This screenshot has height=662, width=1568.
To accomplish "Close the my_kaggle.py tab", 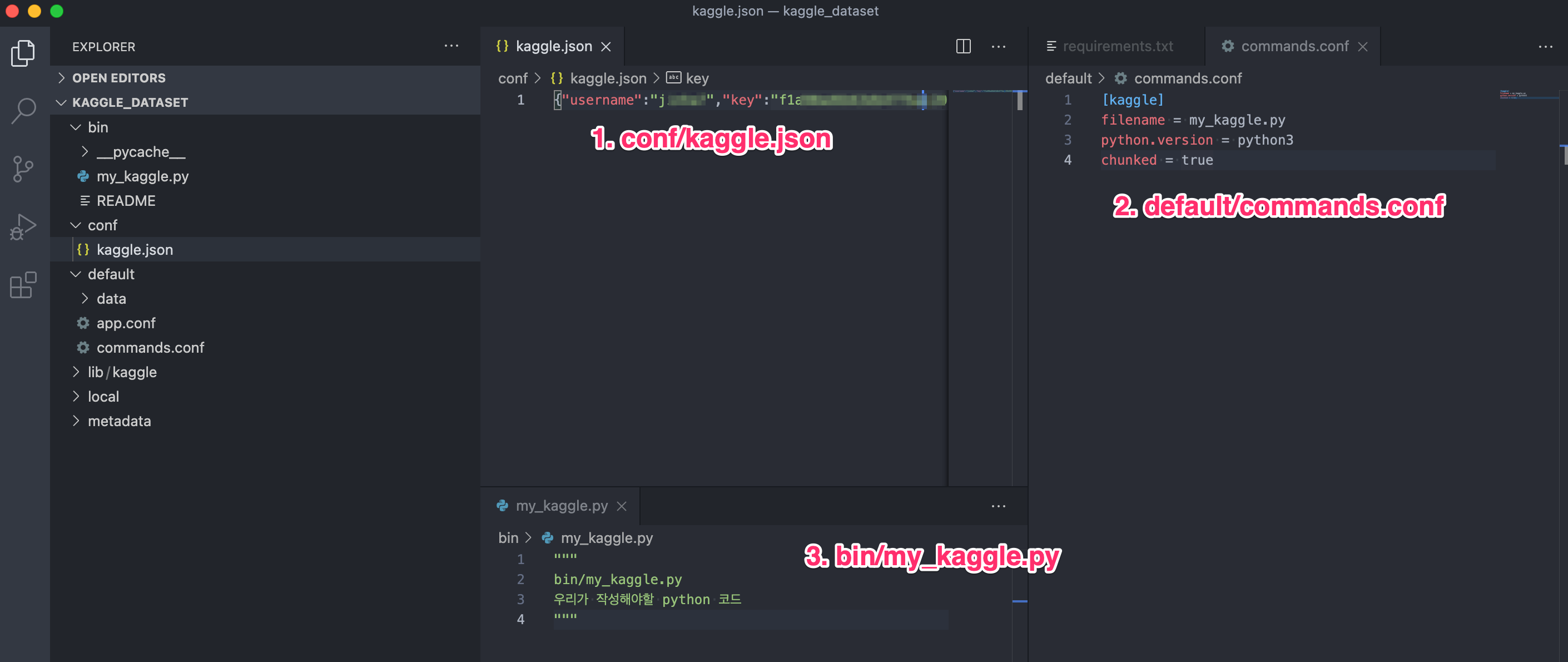I will click(622, 506).
